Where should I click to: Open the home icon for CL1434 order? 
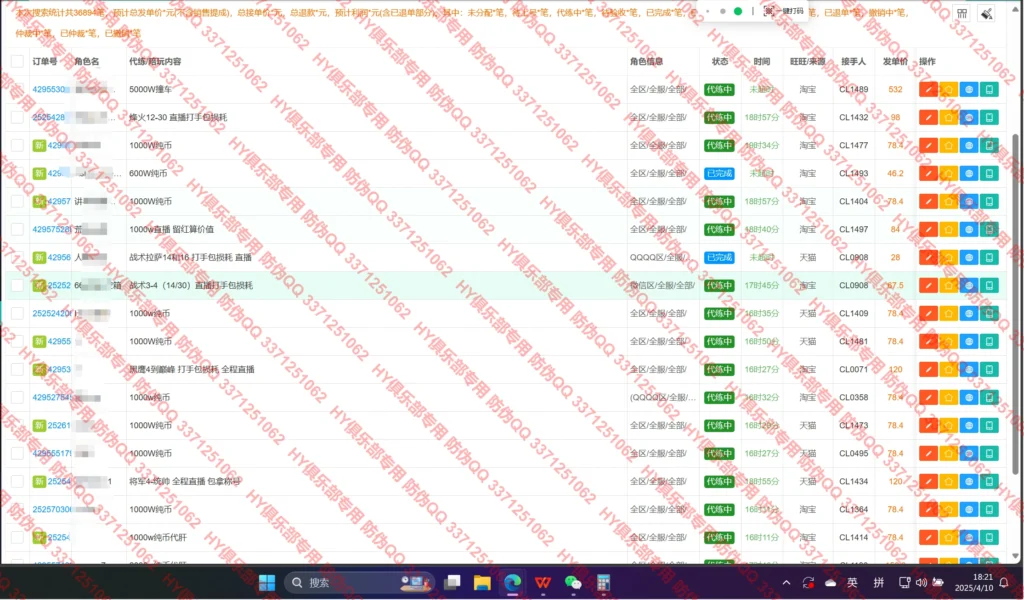pyautogui.click(x=948, y=482)
